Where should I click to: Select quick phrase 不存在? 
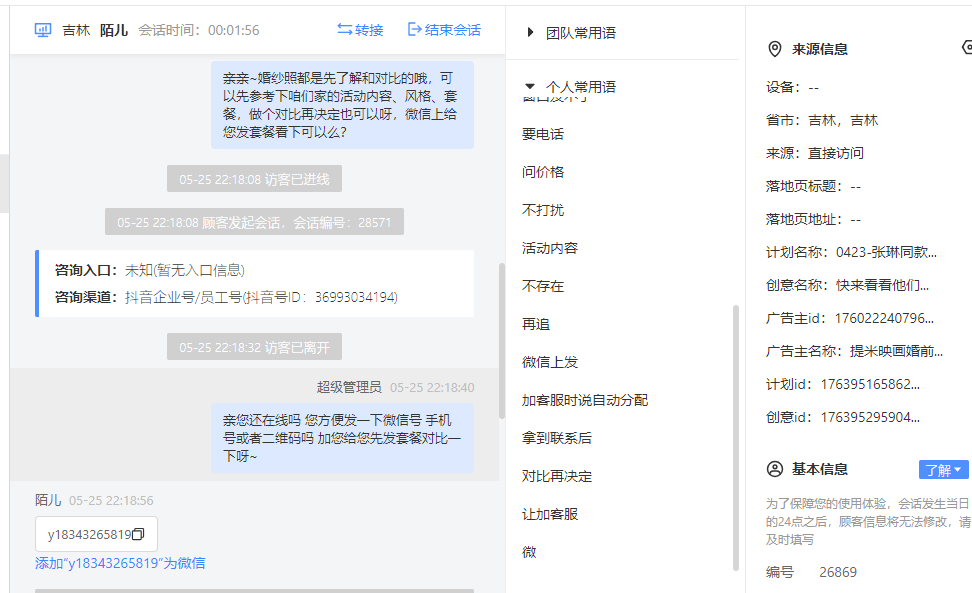click(x=543, y=286)
